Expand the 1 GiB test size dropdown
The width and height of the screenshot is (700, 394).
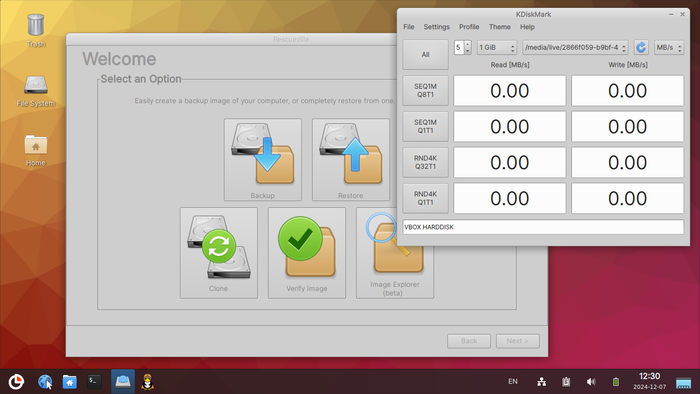[x=497, y=47]
